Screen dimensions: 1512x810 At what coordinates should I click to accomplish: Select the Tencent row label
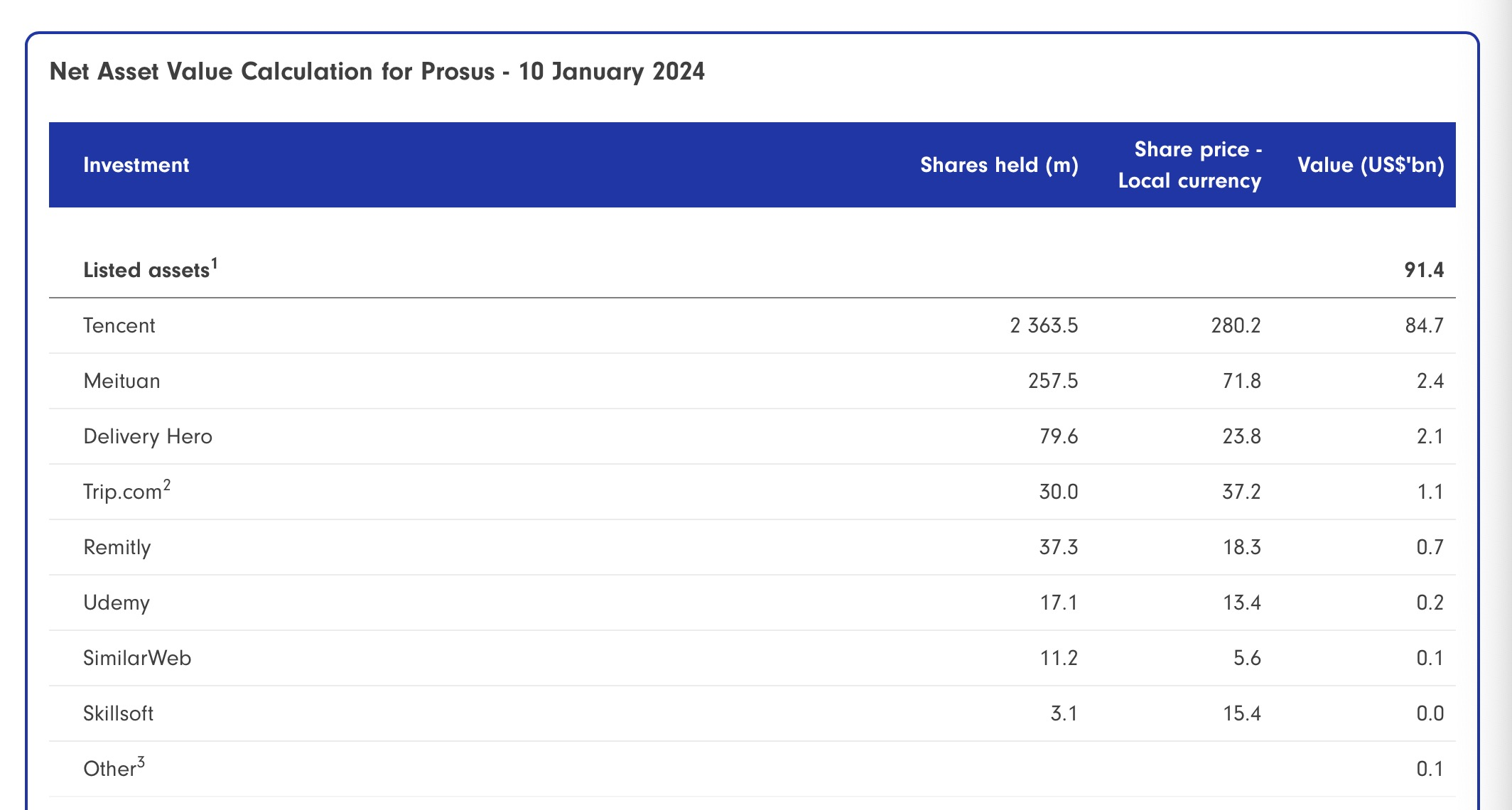pyautogui.click(x=119, y=325)
